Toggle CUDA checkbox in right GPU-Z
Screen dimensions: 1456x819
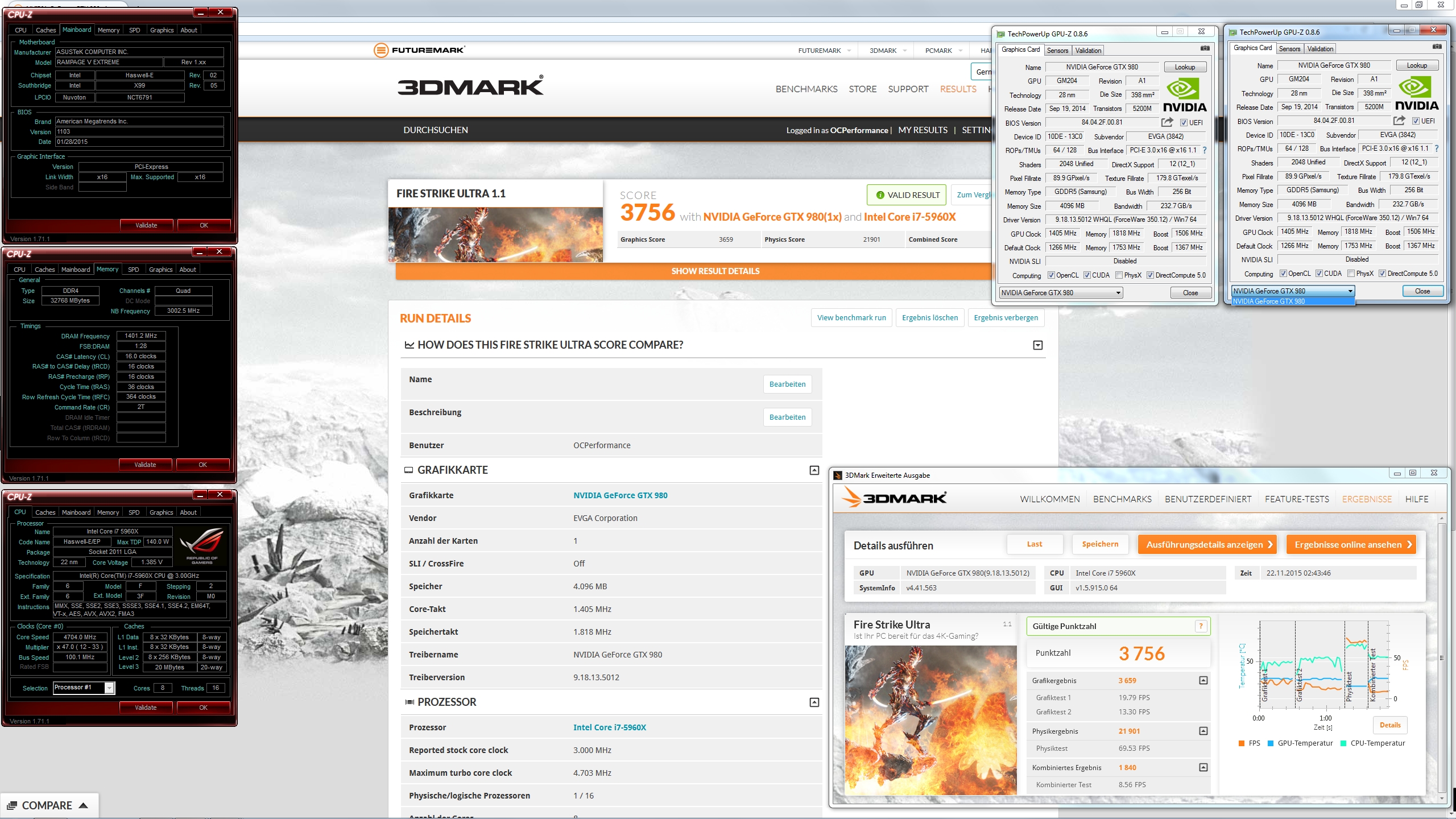(x=1319, y=274)
